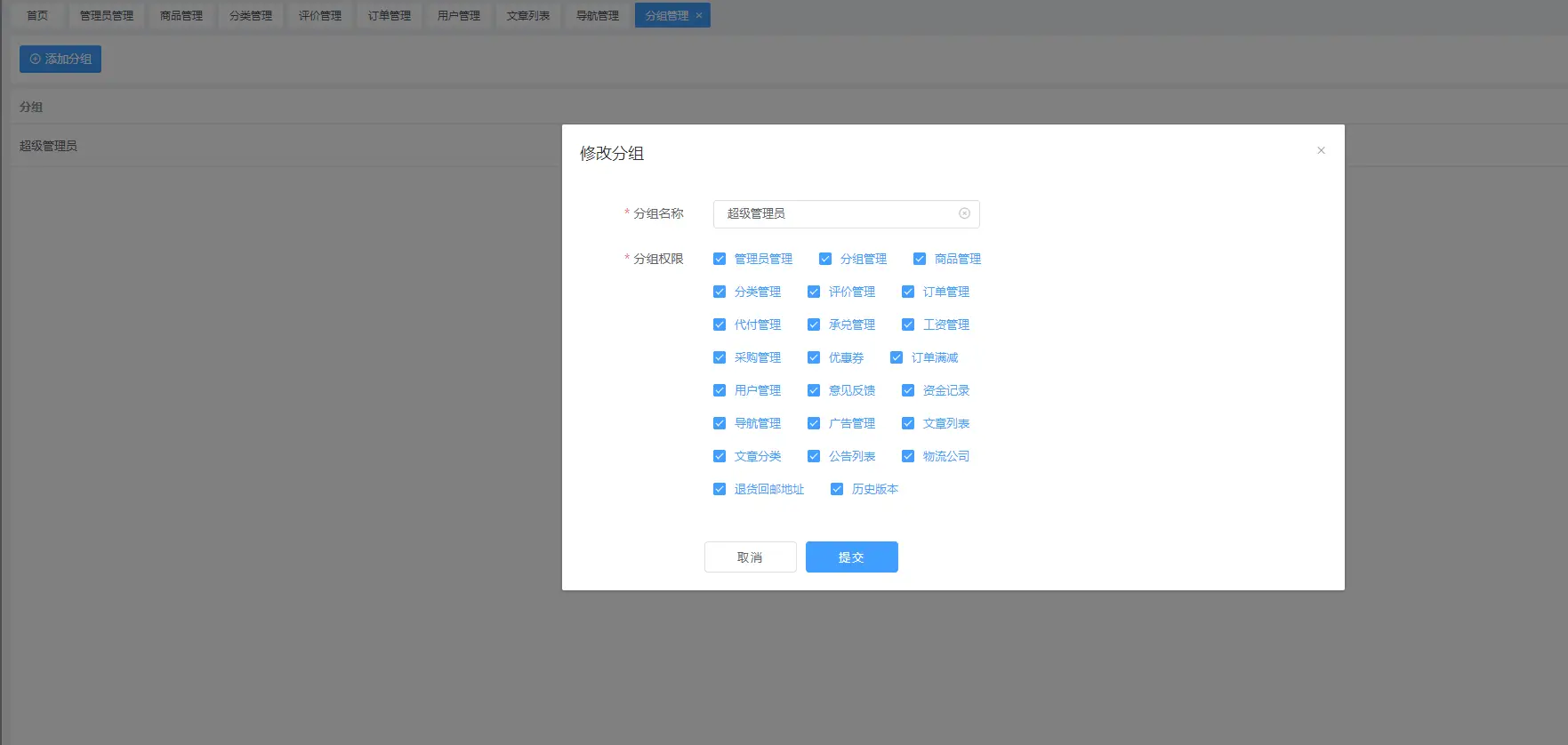Screen dimensions: 1568x745
Task: Click the 添加分组 button
Action: pyautogui.click(x=60, y=59)
